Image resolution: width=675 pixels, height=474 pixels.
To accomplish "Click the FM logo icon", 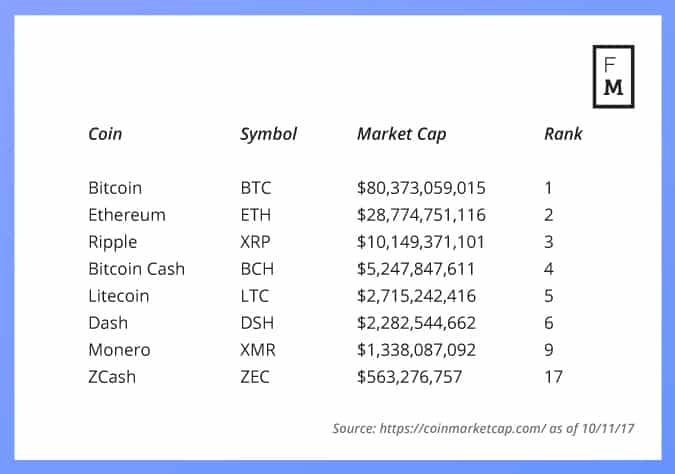I will pyautogui.click(x=613, y=76).
